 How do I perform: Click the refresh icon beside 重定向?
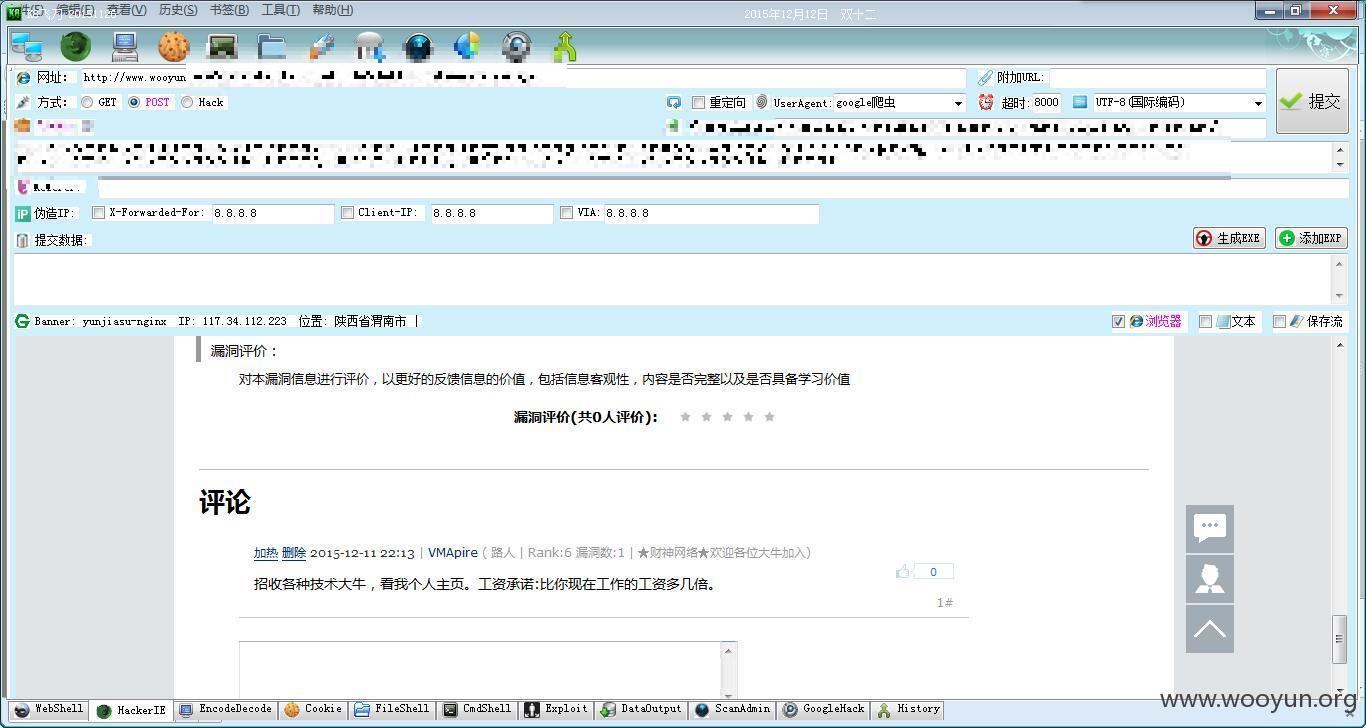(674, 102)
